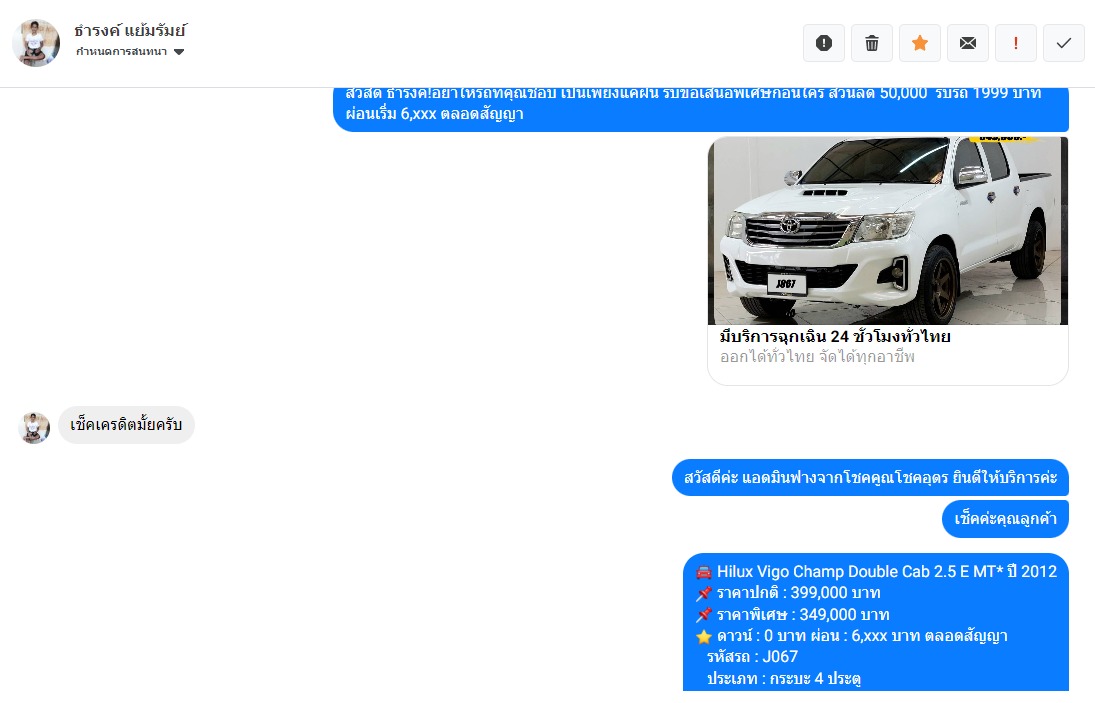Open profile picture of ธำรงค์ แย้มรัมย์ in header

pyautogui.click(x=36, y=43)
